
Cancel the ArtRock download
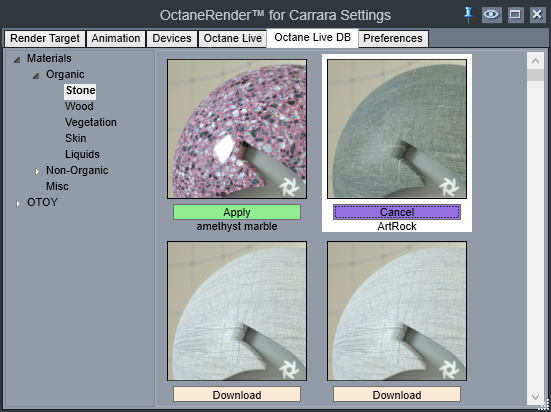coord(397,212)
